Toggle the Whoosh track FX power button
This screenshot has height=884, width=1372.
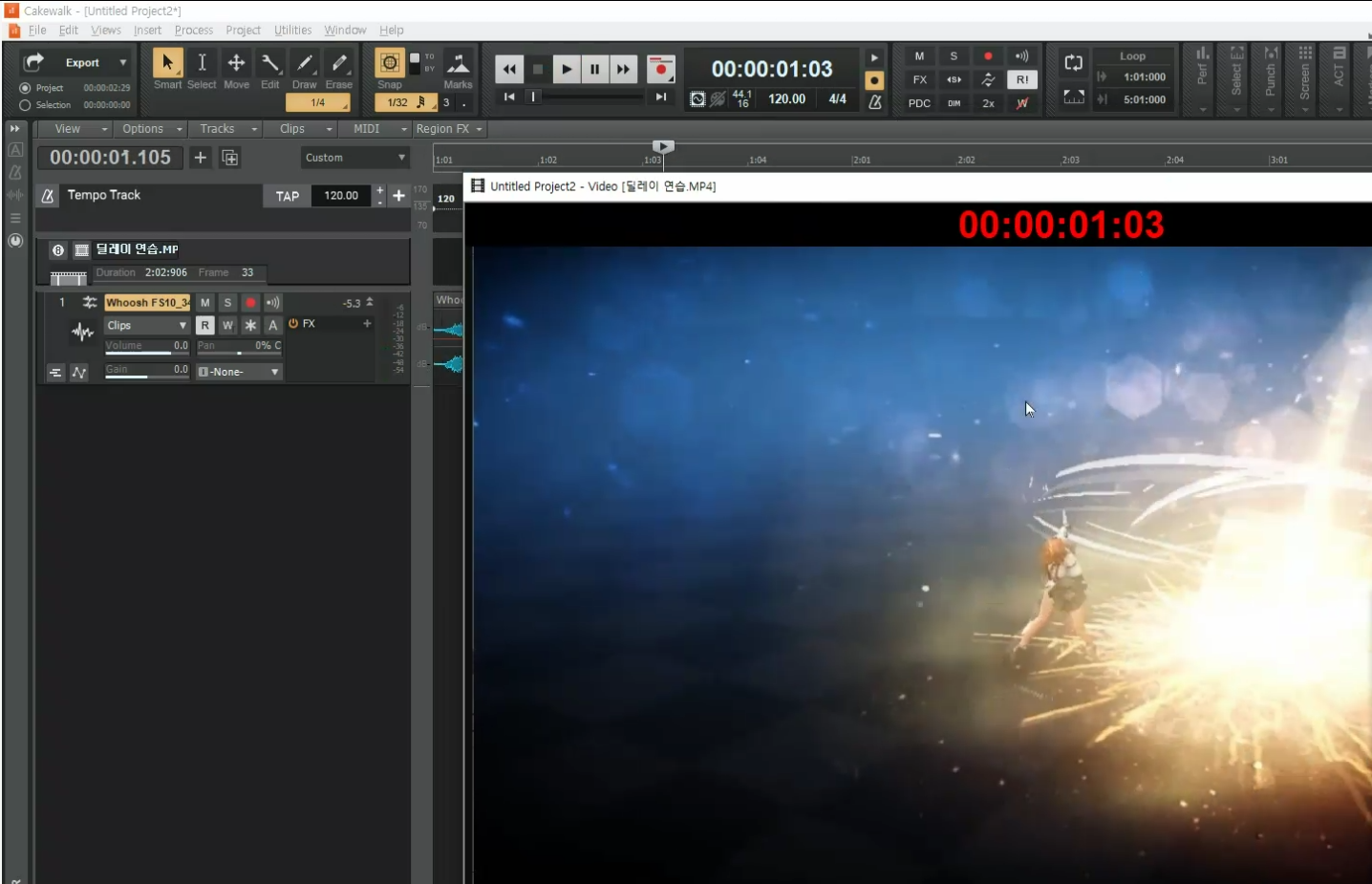click(x=293, y=324)
